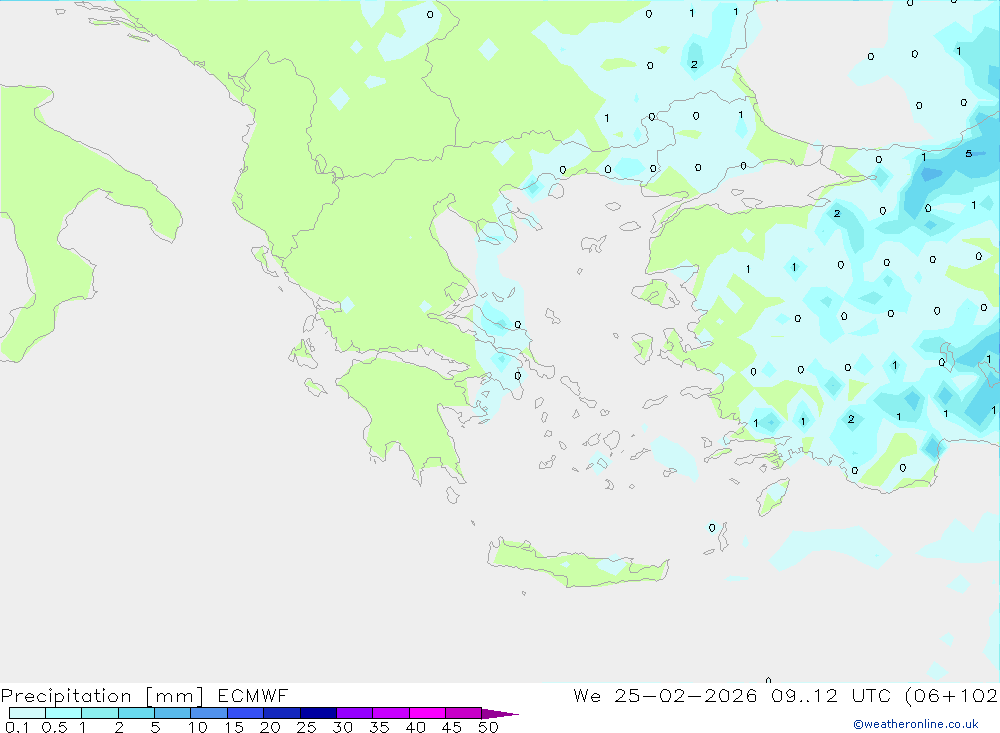Pick the 5–10 mm sky blue legend swatch

[172, 713]
